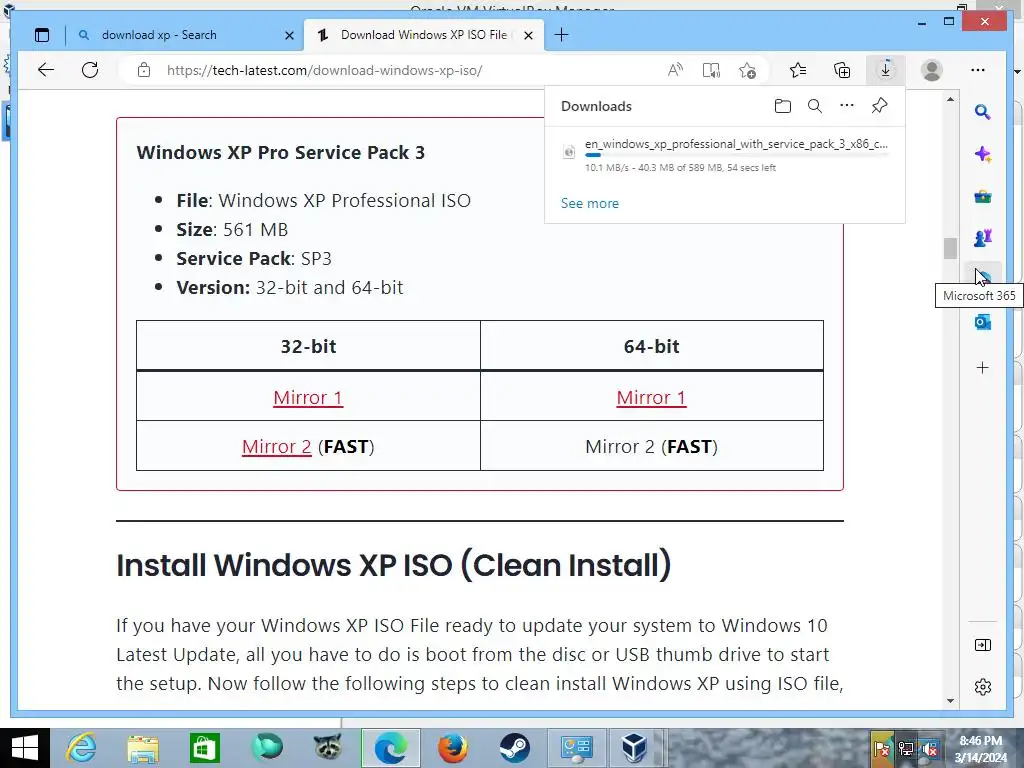Screen dimensions: 1024x768
Task: Click the 32-bit Mirror 1 link
Action: (x=308, y=397)
